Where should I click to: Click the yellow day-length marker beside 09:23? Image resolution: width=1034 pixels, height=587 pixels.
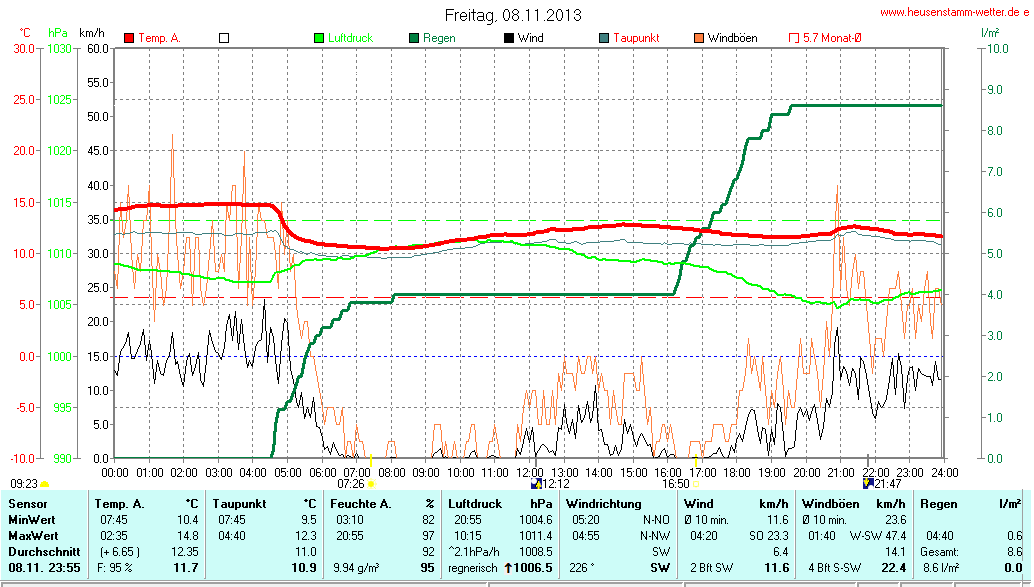(x=44, y=484)
